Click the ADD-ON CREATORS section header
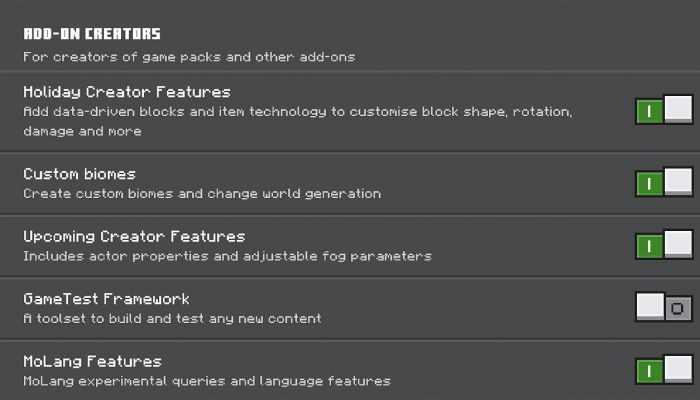The height and width of the screenshot is (400, 700). tap(92, 35)
